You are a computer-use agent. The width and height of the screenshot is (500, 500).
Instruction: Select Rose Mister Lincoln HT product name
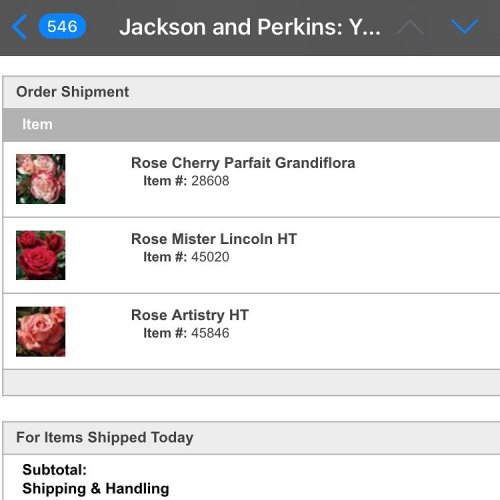point(214,239)
